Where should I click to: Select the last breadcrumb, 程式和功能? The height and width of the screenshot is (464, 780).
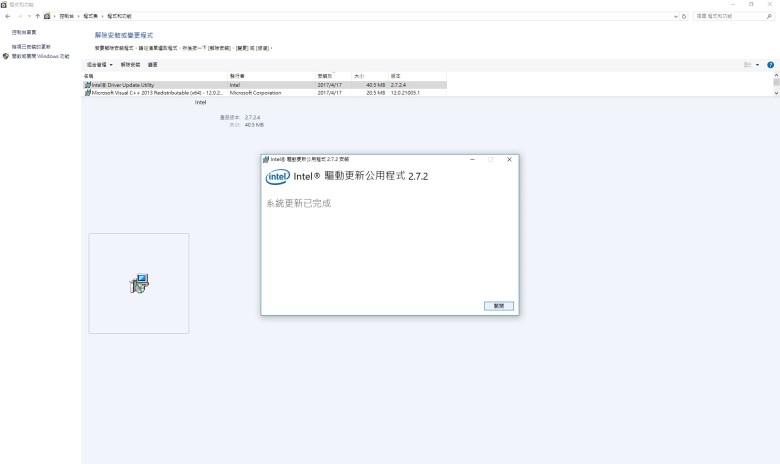point(119,16)
